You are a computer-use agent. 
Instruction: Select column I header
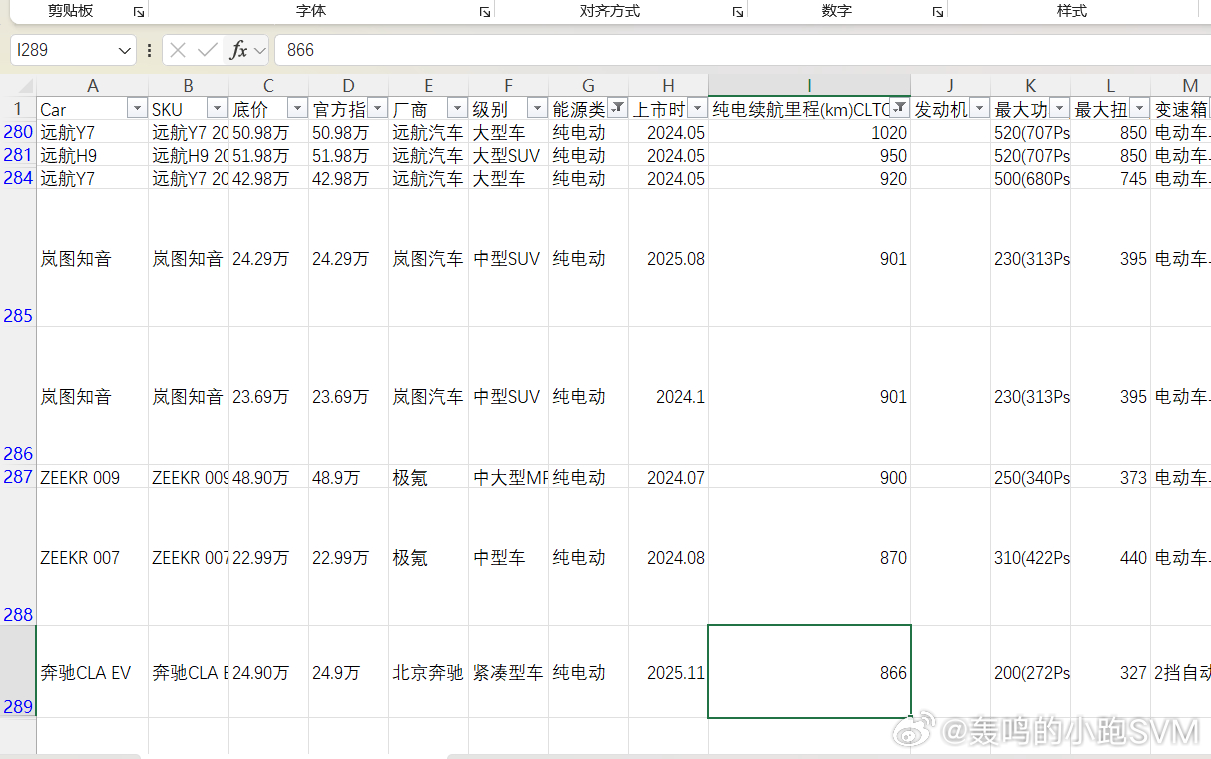coord(809,86)
